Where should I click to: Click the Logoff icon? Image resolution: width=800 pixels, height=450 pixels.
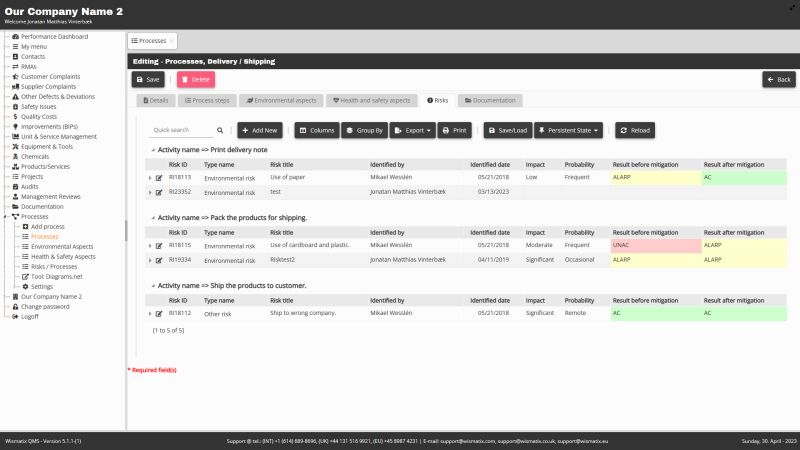(x=15, y=317)
